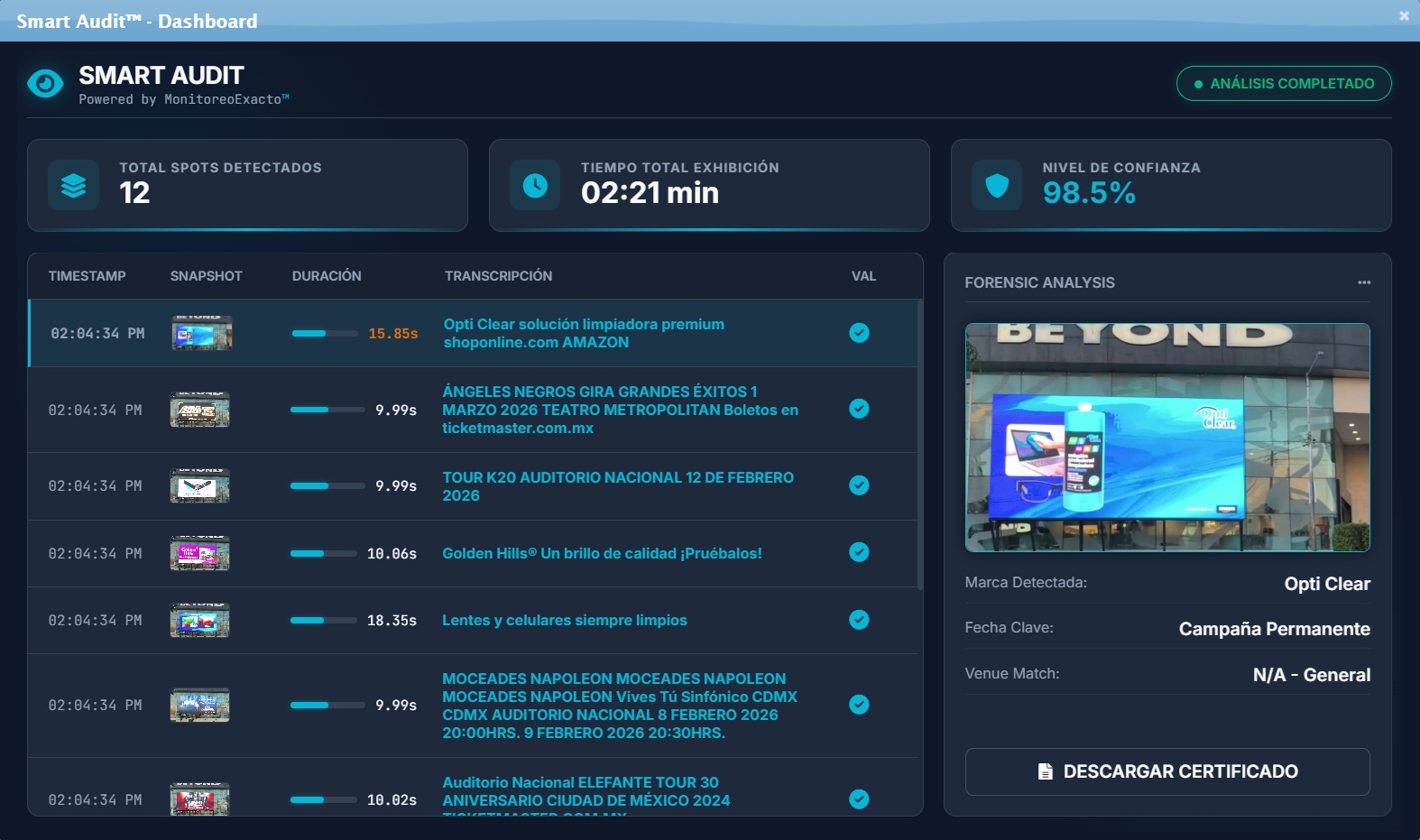Viewport: 1420px width, 840px height.
Task: Open the MOCEADES NAPOLEON snapshot thumbnail
Action: click(199, 705)
